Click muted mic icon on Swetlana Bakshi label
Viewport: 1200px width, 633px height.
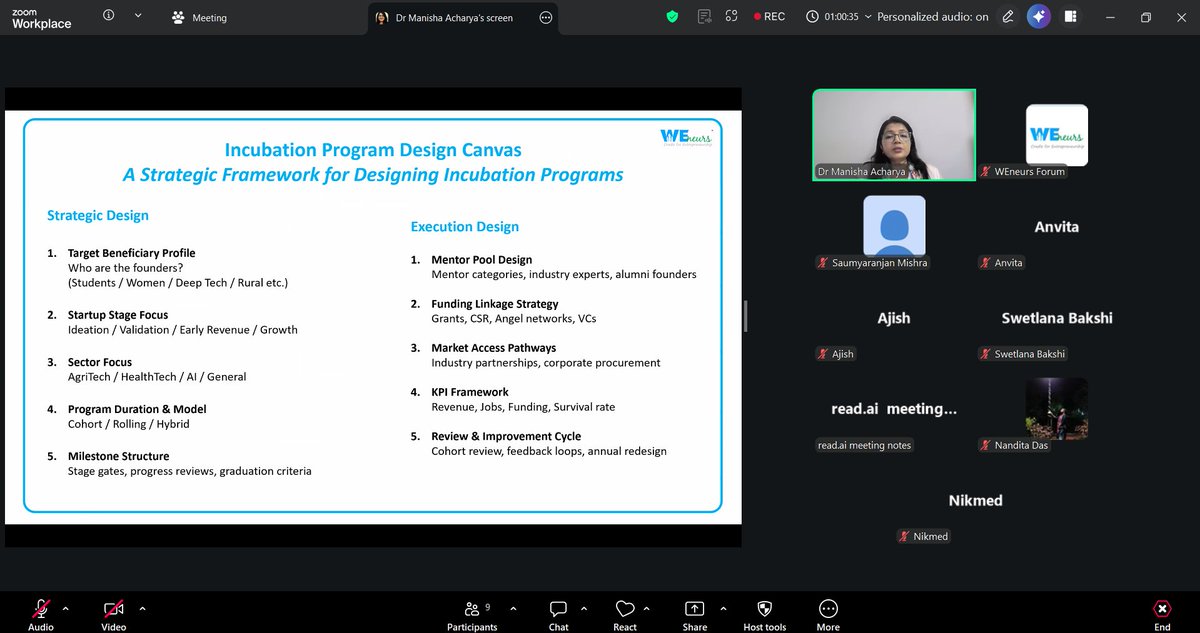986,354
